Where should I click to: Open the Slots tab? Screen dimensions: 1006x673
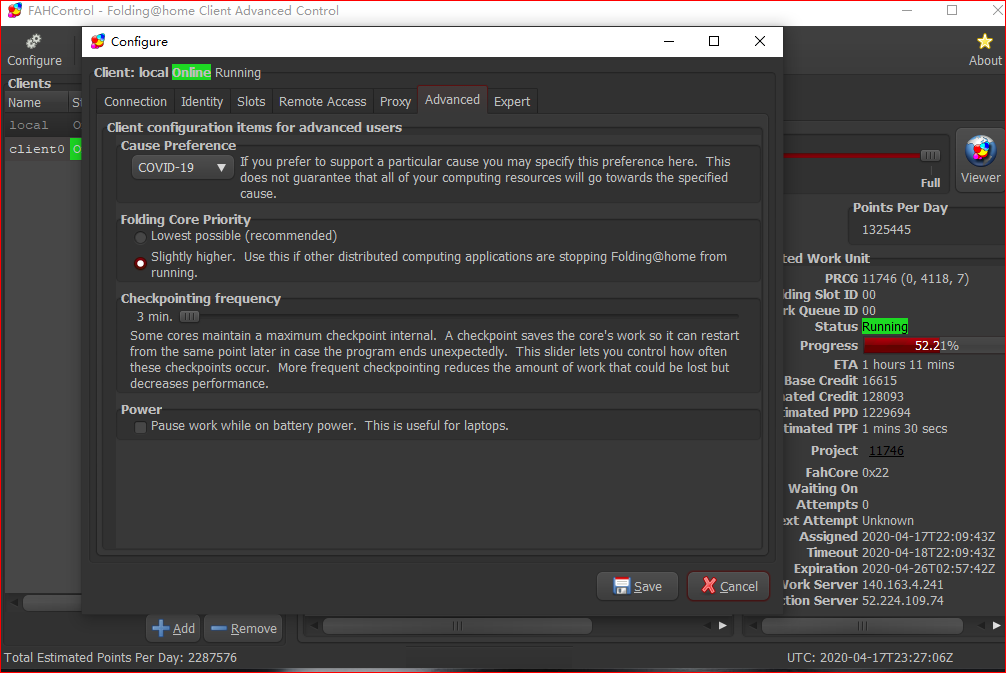251,101
